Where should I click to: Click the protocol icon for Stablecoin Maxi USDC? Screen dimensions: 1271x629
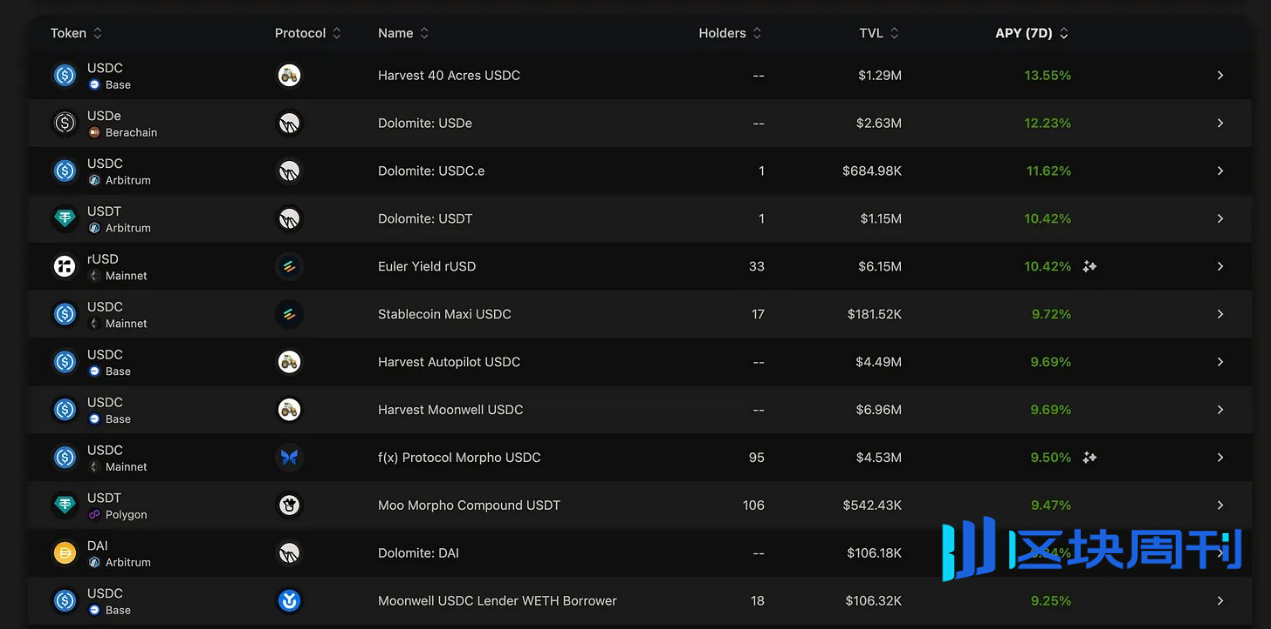tap(289, 314)
